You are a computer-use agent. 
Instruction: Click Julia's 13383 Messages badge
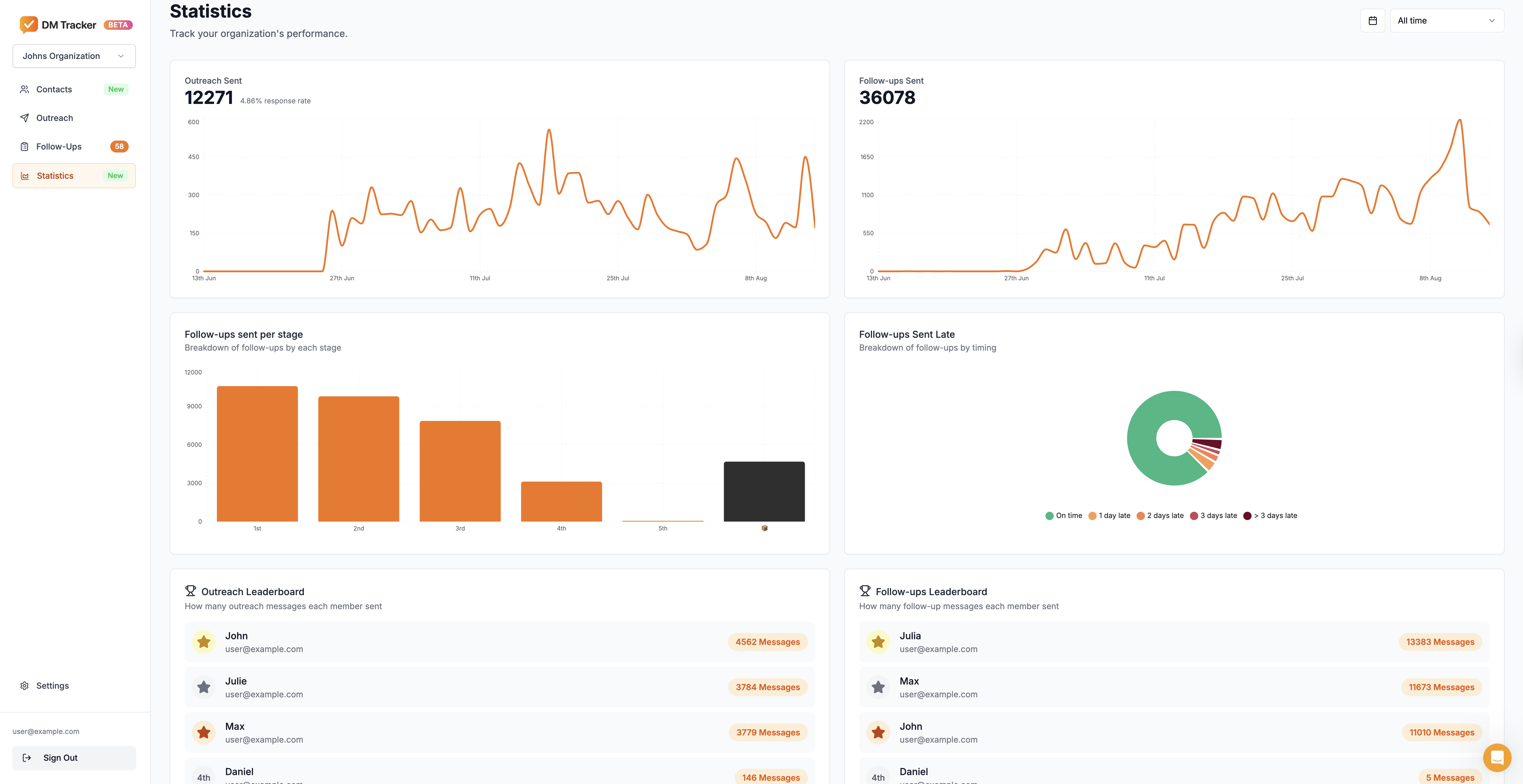click(x=1440, y=642)
